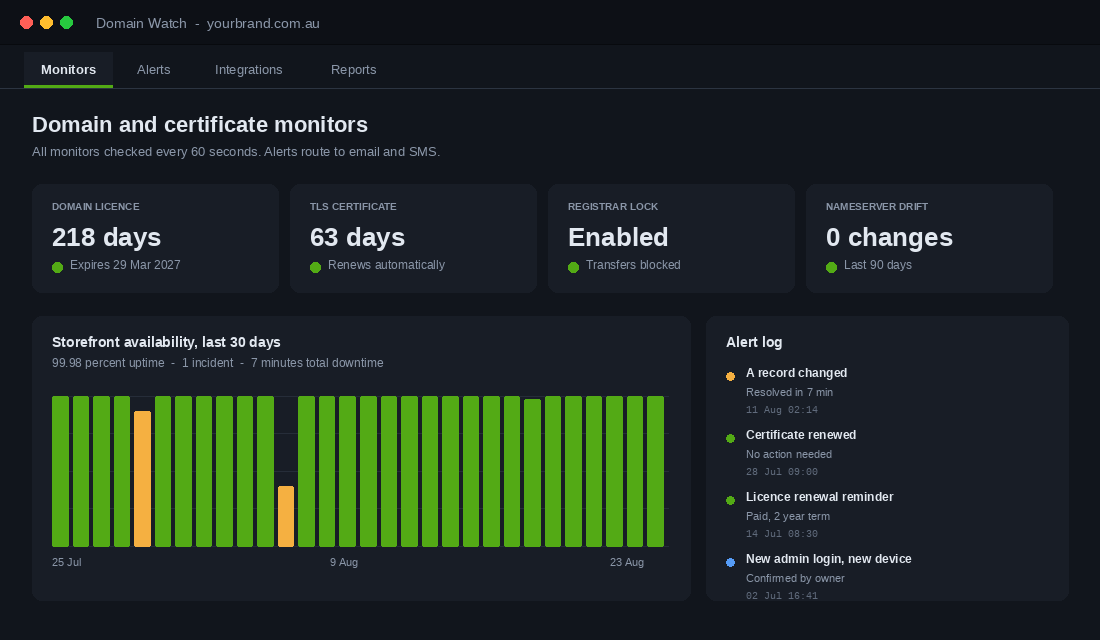Go to the Integrations tab

(248, 69)
